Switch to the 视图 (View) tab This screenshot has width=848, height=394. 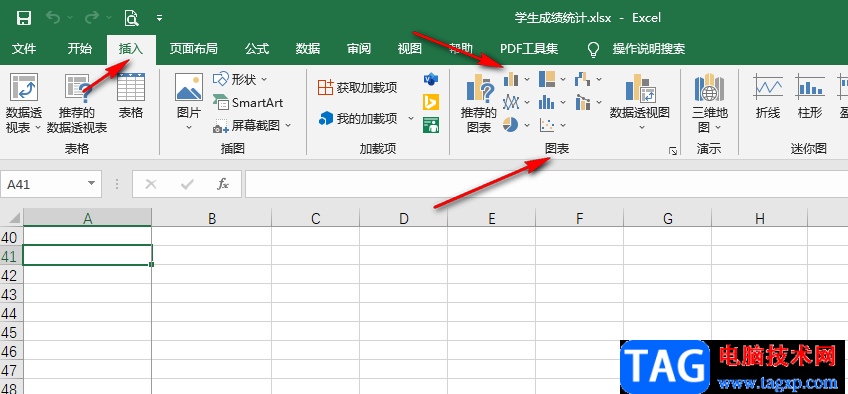click(x=409, y=49)
